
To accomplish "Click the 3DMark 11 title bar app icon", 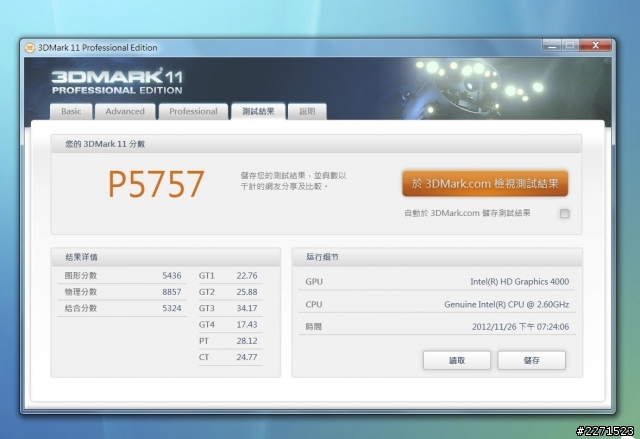I will tap(30, 48).
